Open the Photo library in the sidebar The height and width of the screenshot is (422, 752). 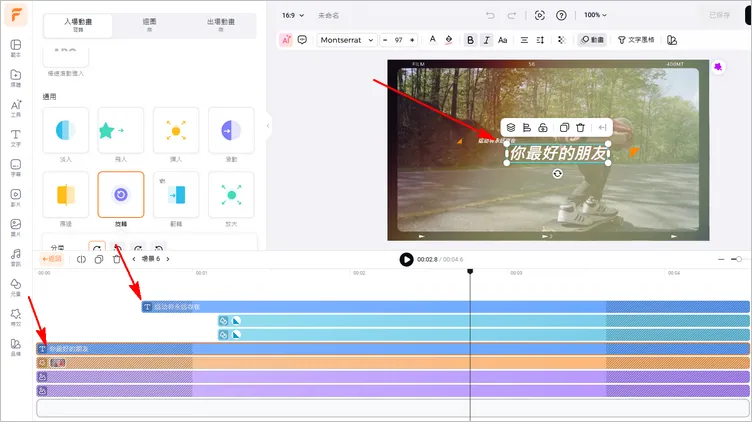(16, 227)
